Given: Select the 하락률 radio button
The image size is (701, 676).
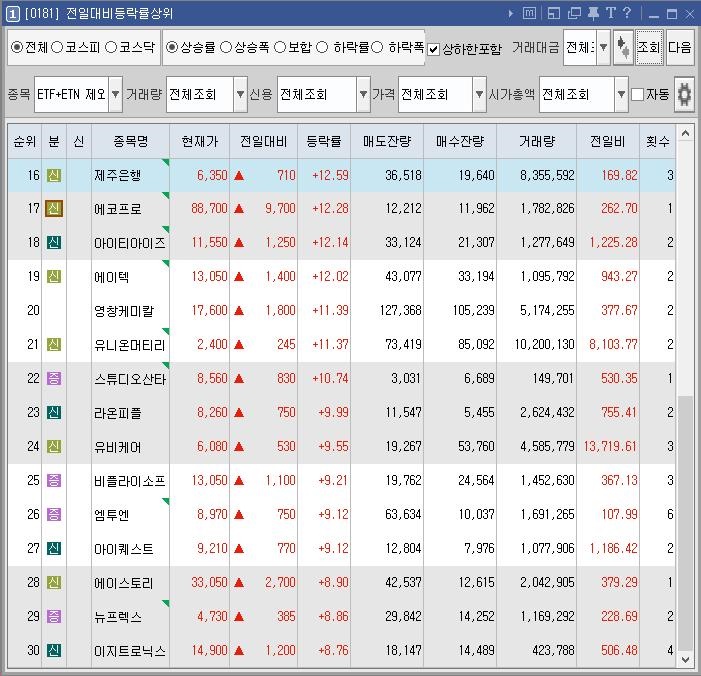Looking at the screenshot, I should (x=322, y=46).
